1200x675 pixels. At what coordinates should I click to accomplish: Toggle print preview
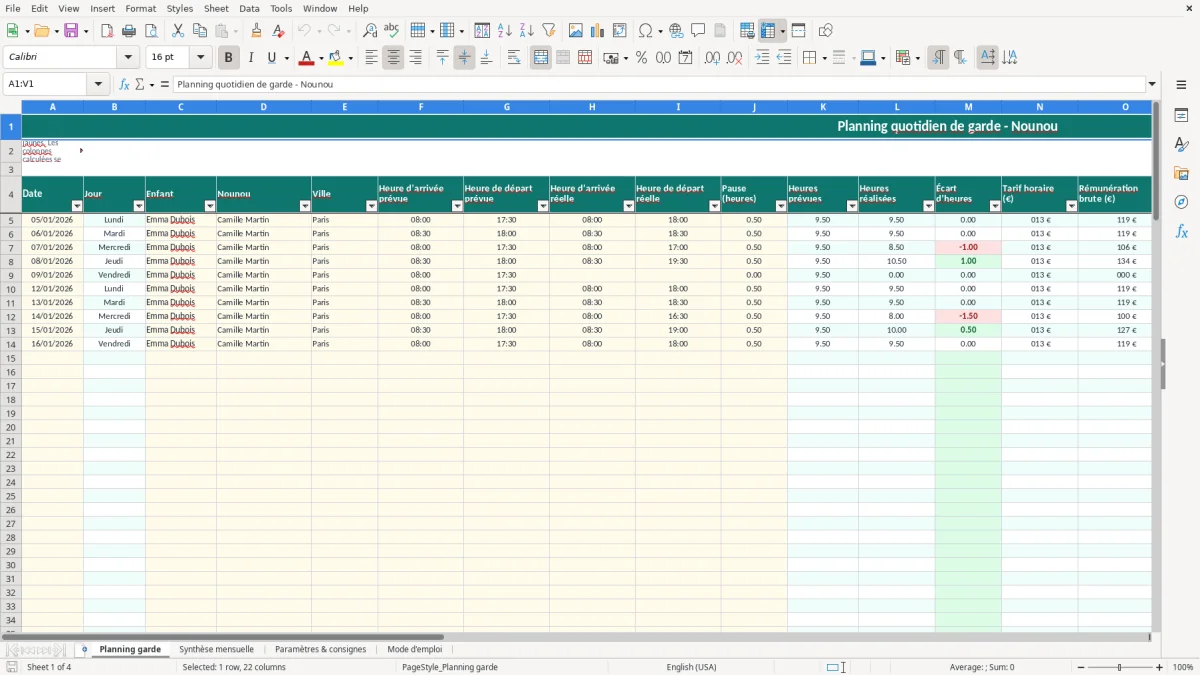pos(151,31)
